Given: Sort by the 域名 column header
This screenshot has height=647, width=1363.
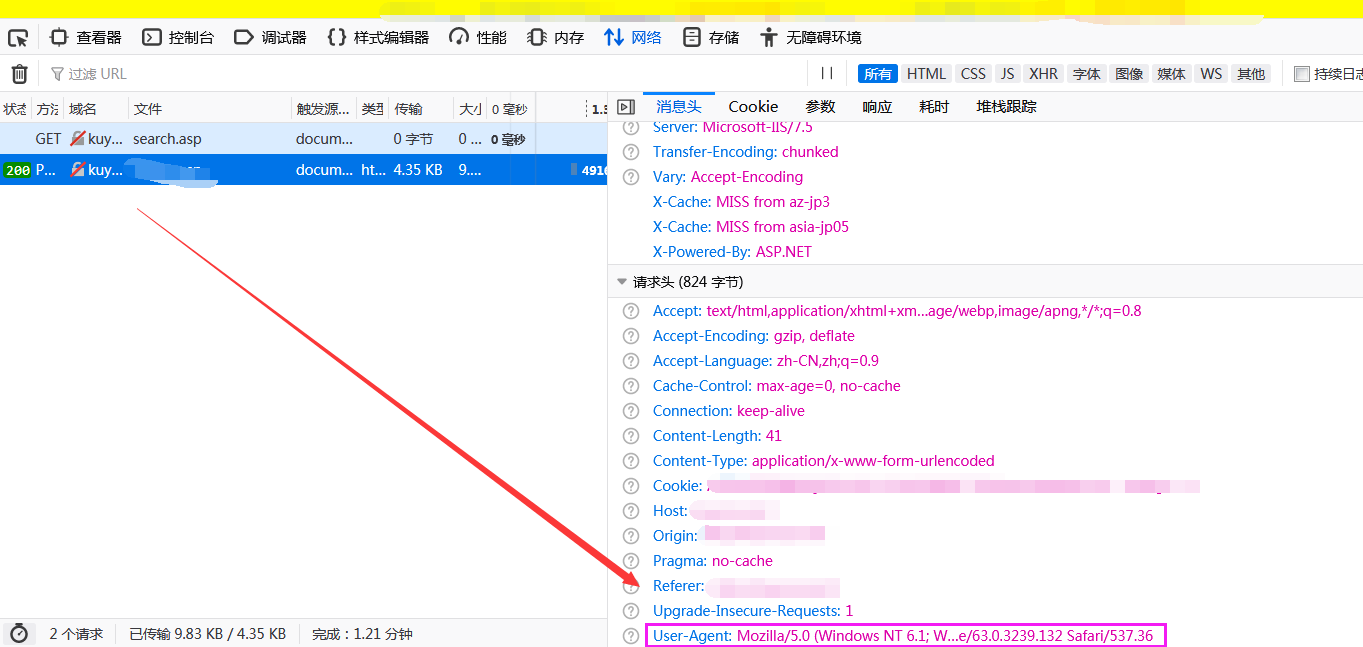Looking at the screenshot, I should tap(96, 109).
